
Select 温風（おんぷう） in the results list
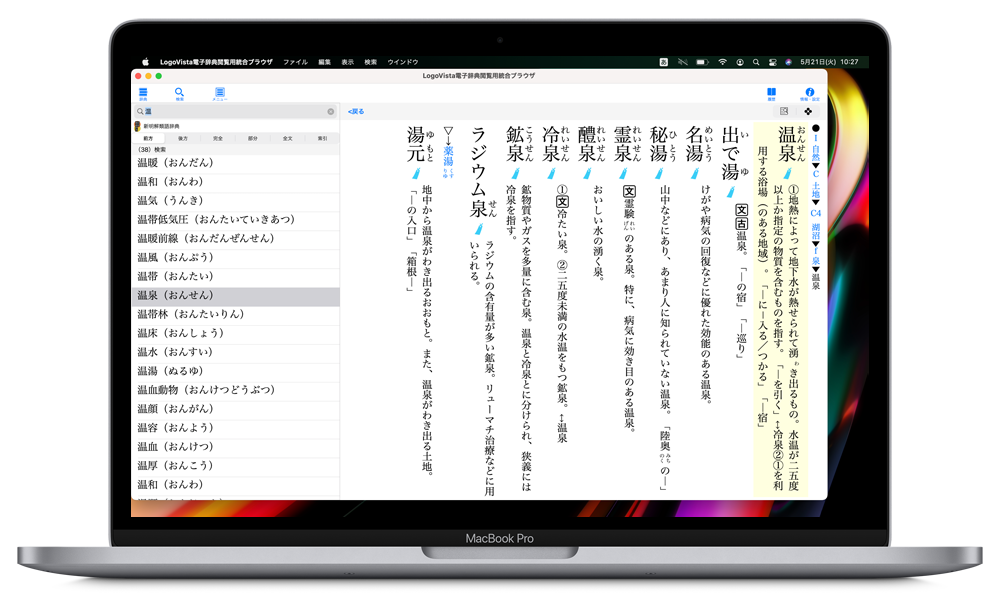(x=235, y=257)
